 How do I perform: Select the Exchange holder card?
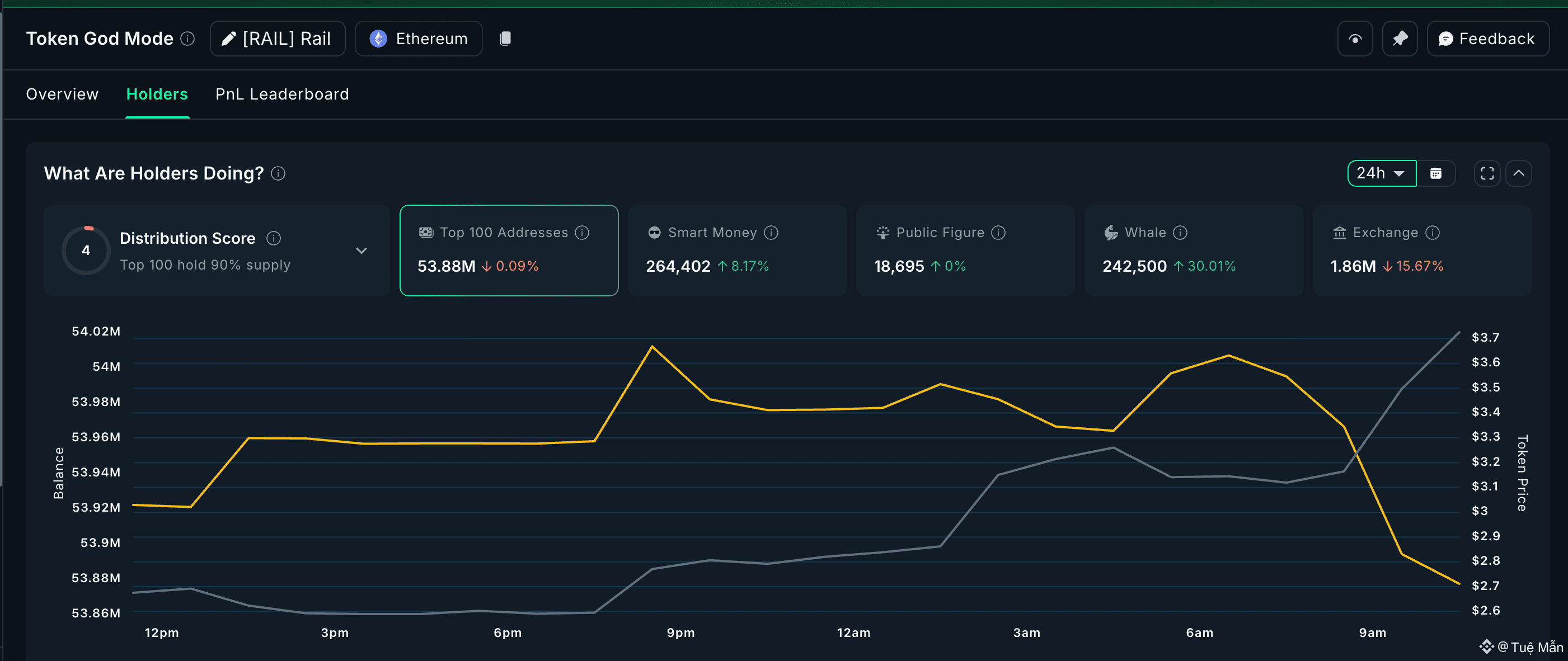(1421, 250)
